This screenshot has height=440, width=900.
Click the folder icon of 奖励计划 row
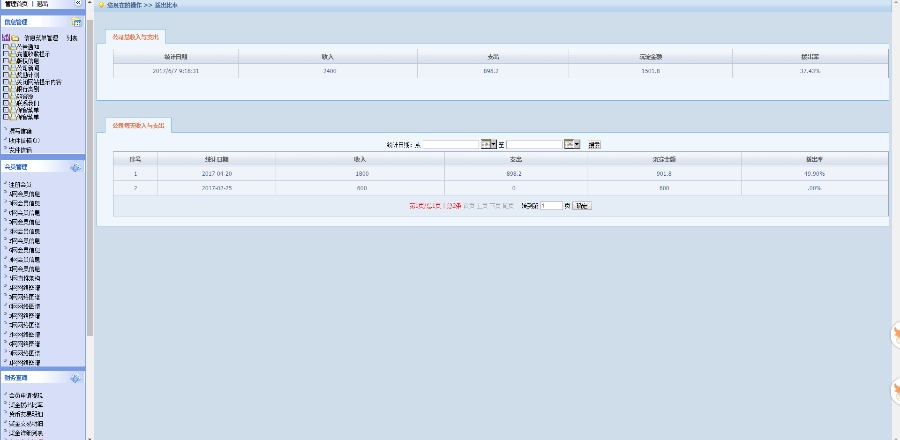(13, 75)
